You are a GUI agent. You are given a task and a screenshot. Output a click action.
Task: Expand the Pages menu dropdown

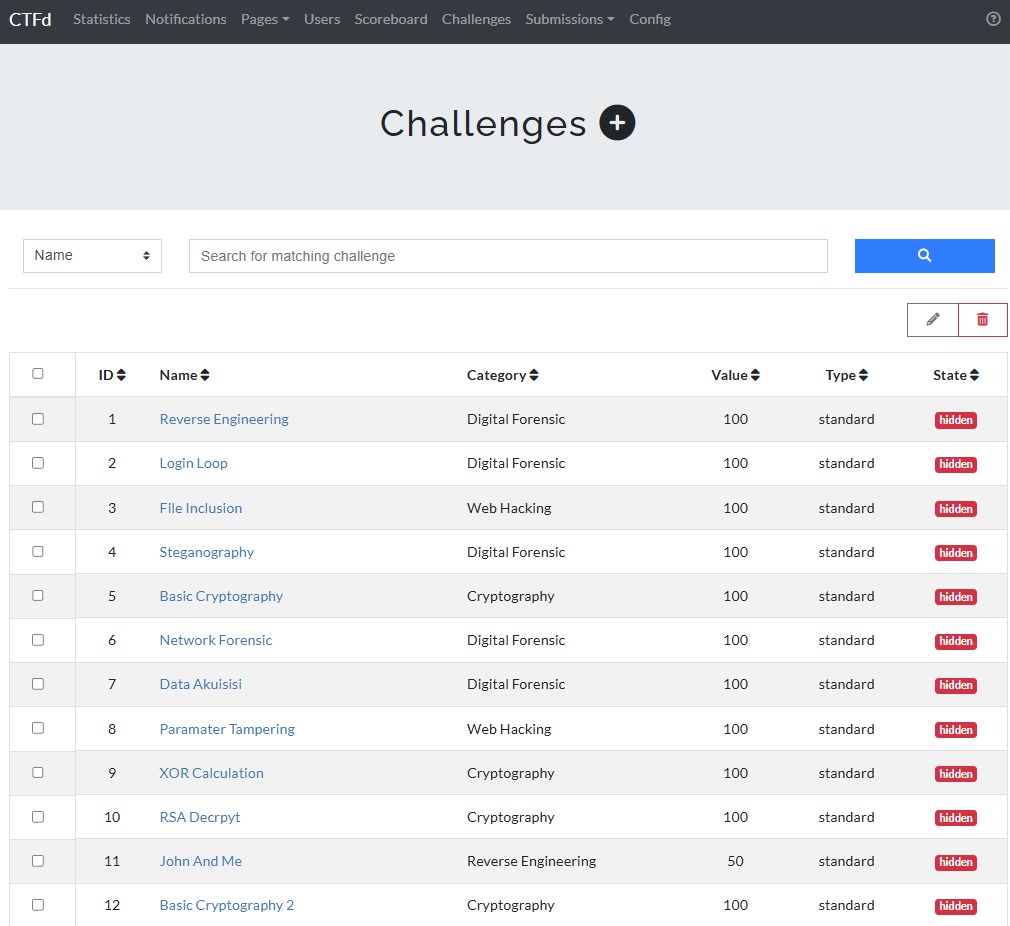pos(265,19)
